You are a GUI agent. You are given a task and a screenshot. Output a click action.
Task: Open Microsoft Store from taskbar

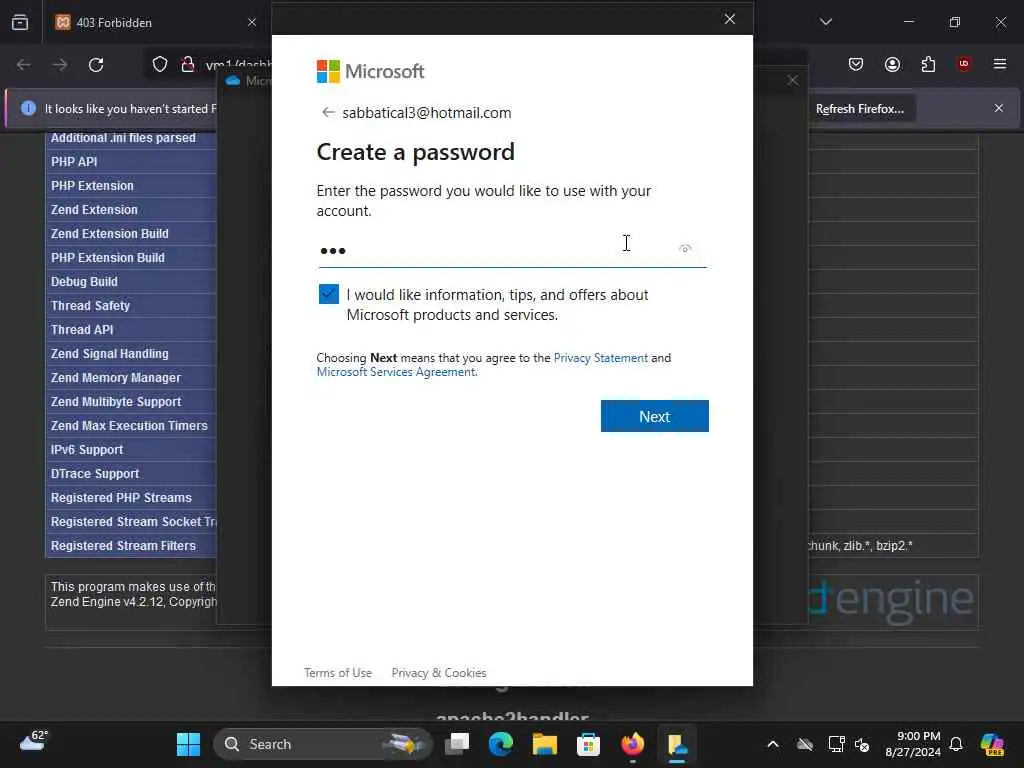pyautogui.click(x=588, y=744)
